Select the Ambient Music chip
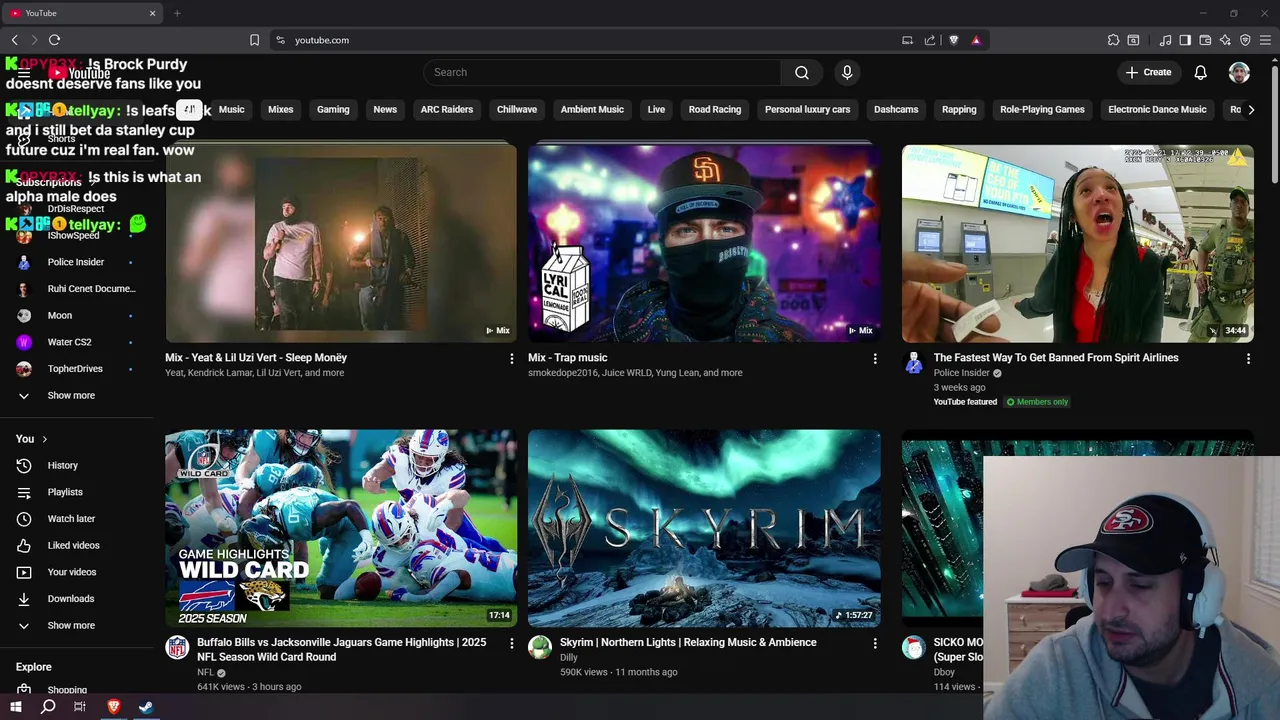This screenshot has height=720, width=1280. (x=592, y=109)
